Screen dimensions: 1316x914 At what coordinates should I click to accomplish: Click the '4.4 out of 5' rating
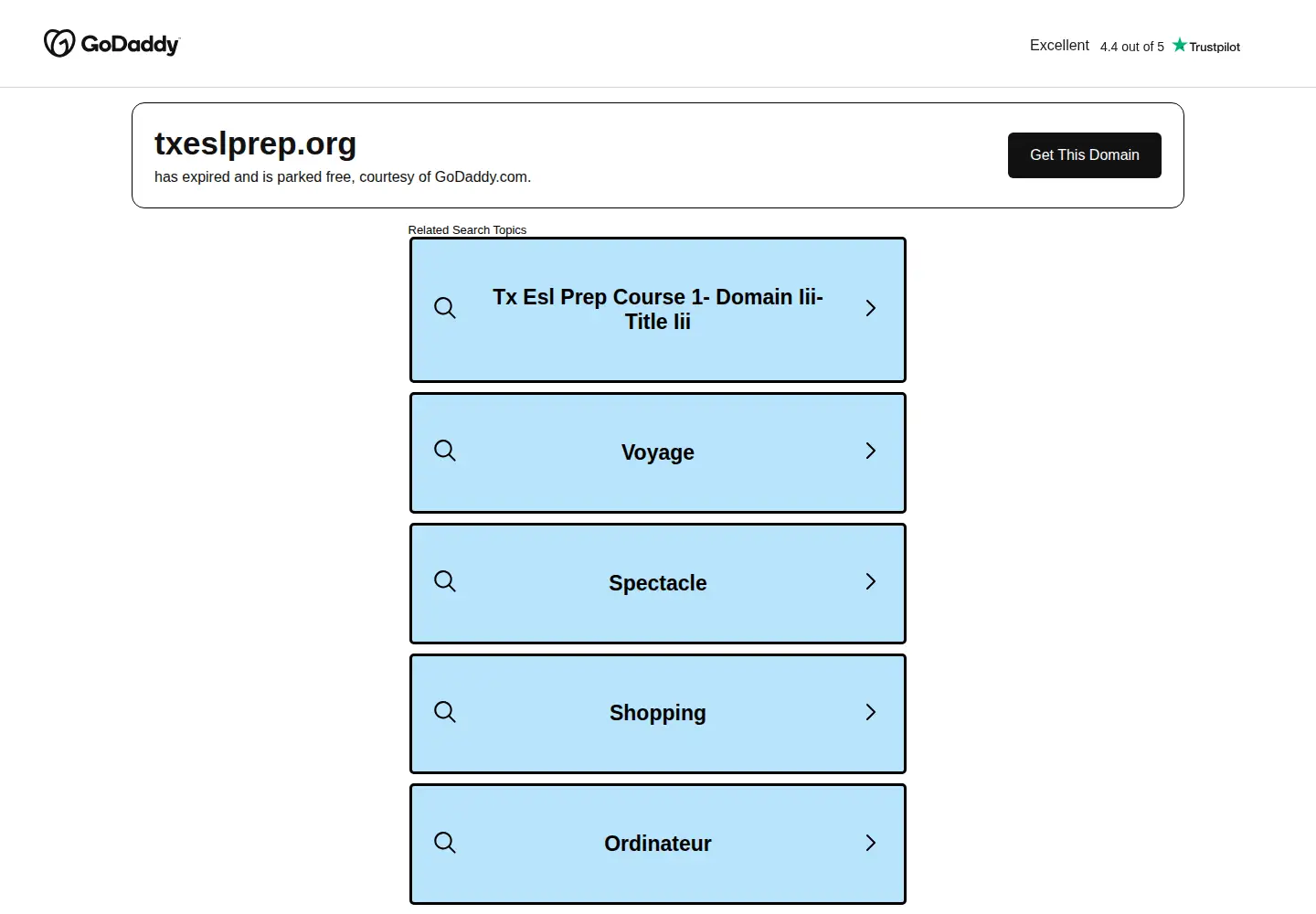[1132, 47]
